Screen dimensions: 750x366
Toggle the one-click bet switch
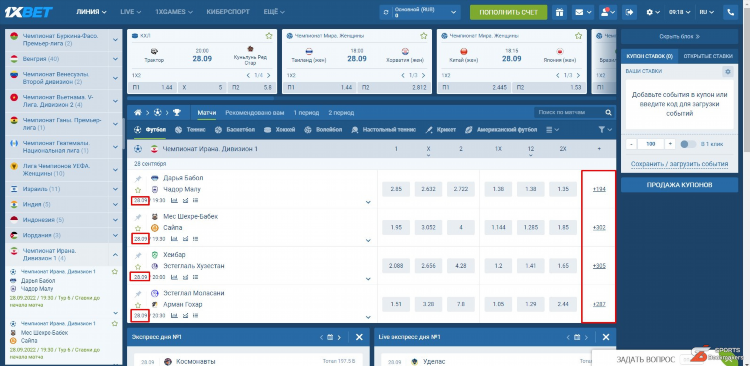[x=688, y=144]
